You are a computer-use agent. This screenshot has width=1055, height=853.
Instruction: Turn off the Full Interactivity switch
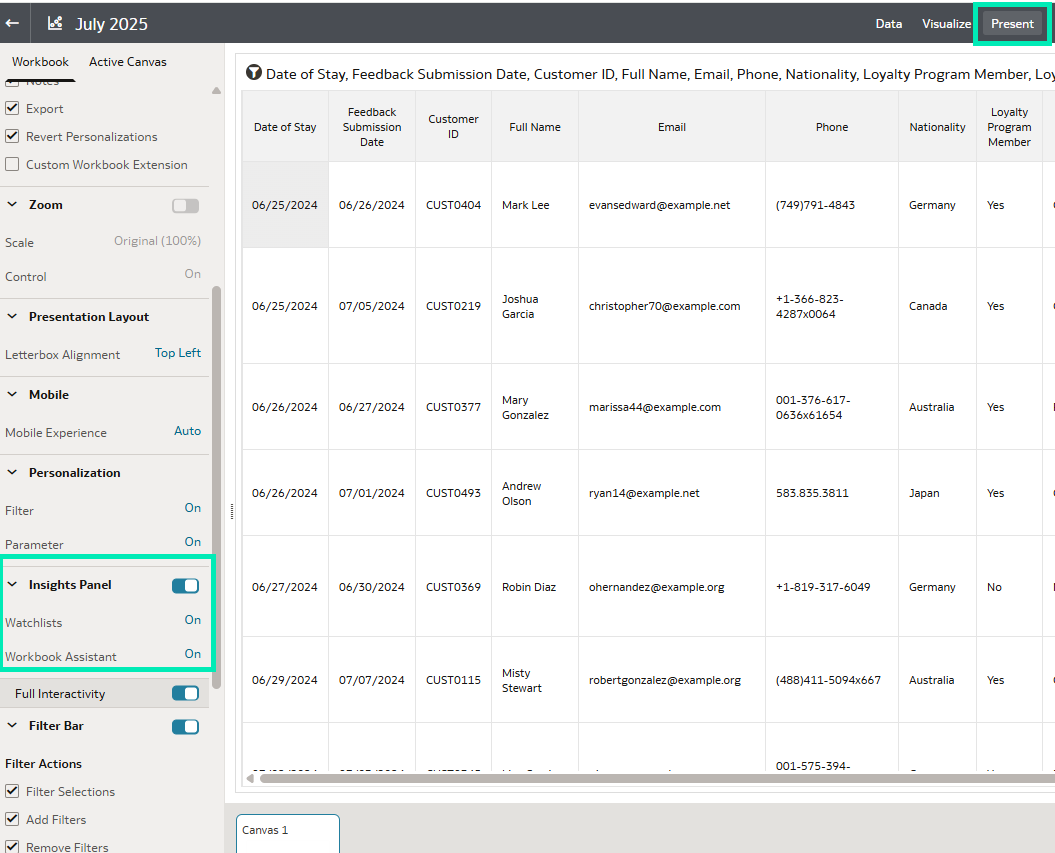(x=185, y=693)
